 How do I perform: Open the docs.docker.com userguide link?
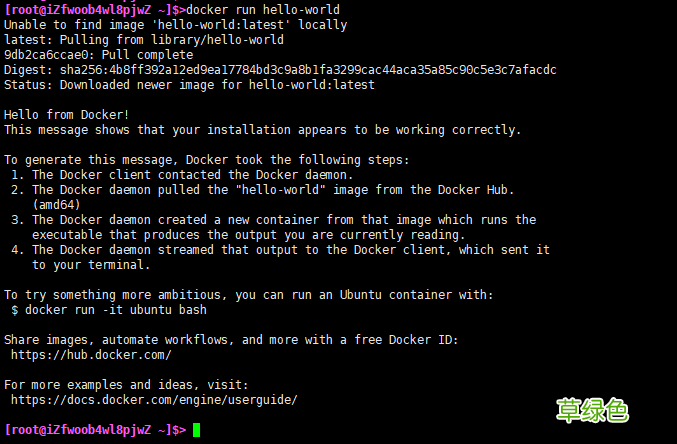pyautogui.click(x=154, y=400)
